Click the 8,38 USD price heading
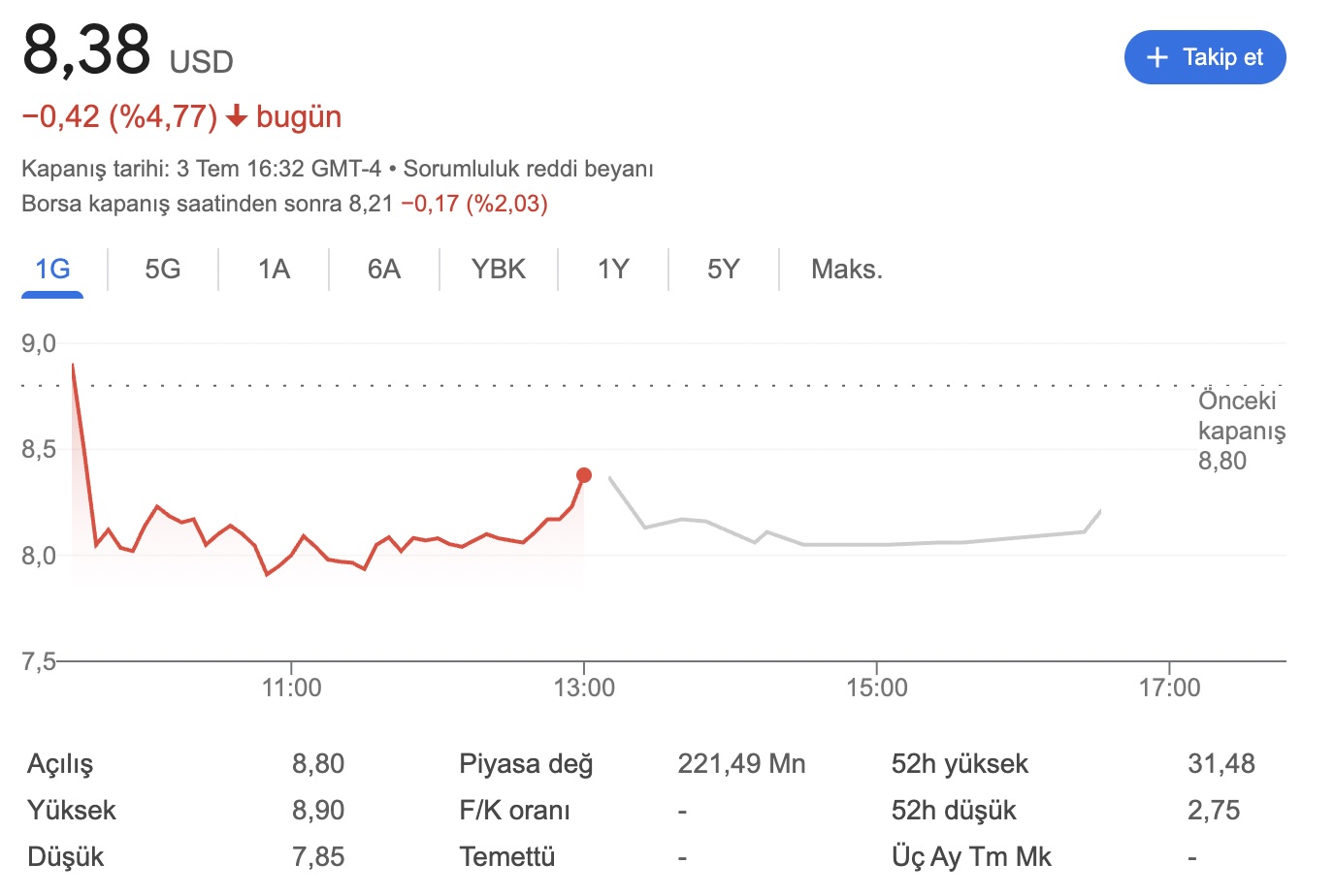The width and height of the screenshot is (1335, 896). pos(127,50)
